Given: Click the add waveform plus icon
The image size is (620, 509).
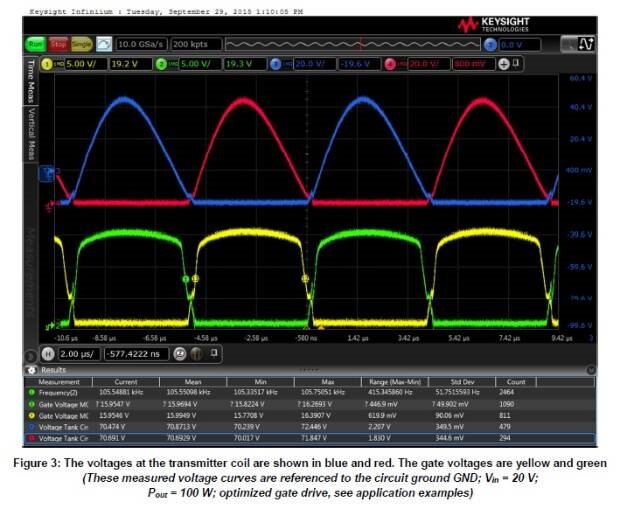Looking at the screenshot, I should click(x=503, y=64).
